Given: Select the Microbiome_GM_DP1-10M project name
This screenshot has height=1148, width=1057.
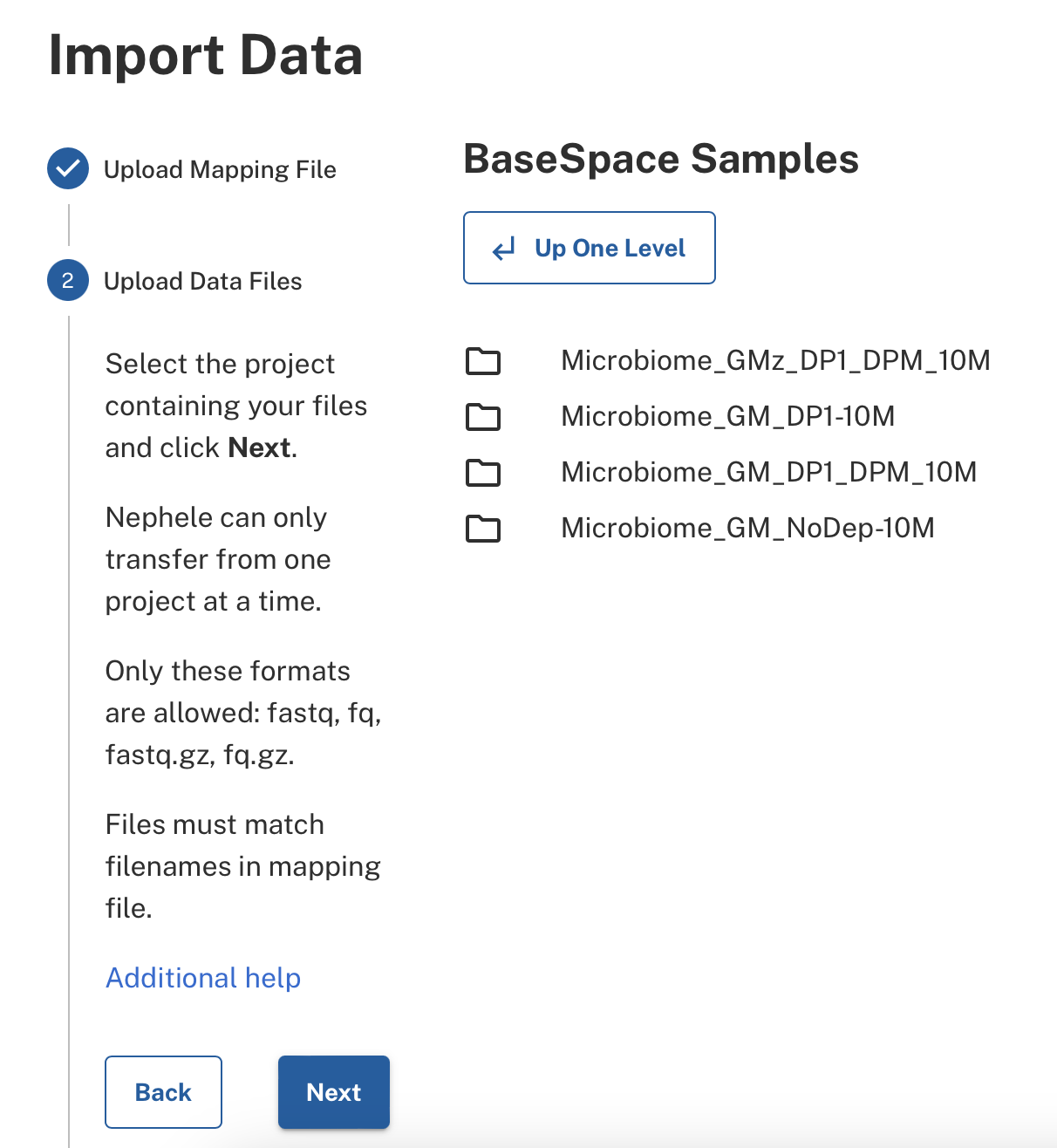Looking at the screenshot, I should (x=727, y=416).
